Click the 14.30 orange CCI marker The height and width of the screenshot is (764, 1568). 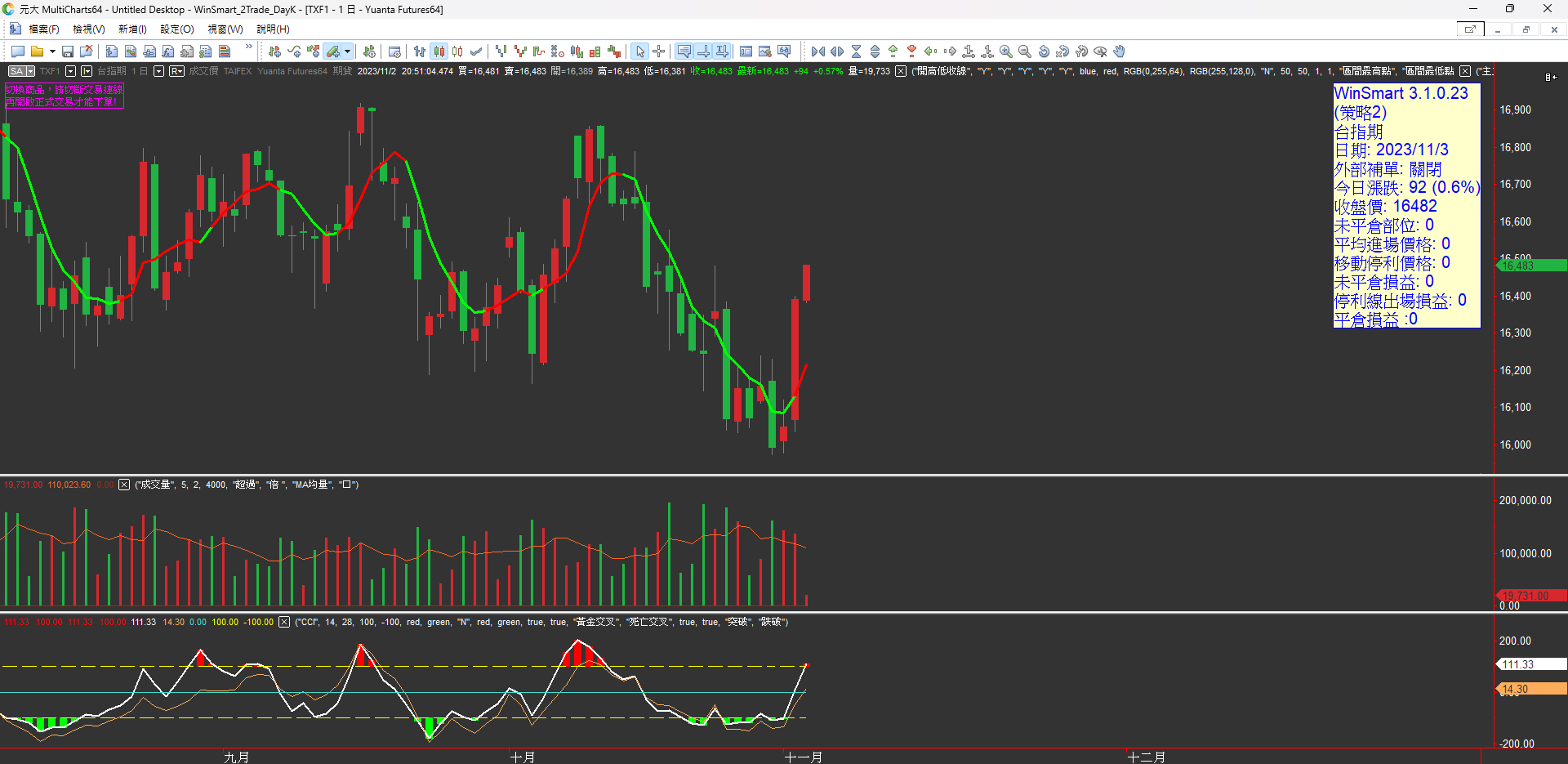[x=1530, y=689]
